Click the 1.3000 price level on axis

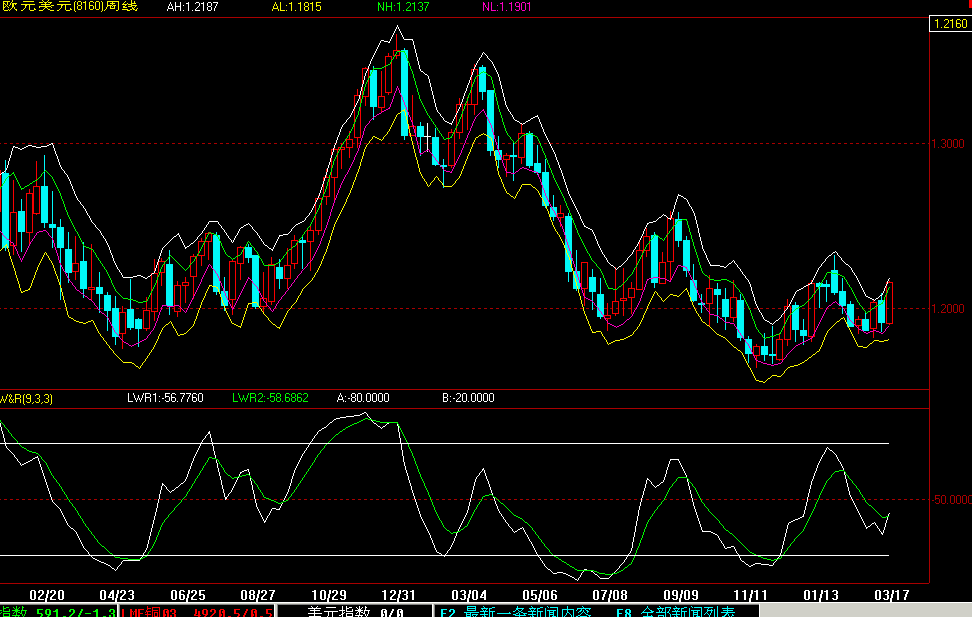pos(948,144)
